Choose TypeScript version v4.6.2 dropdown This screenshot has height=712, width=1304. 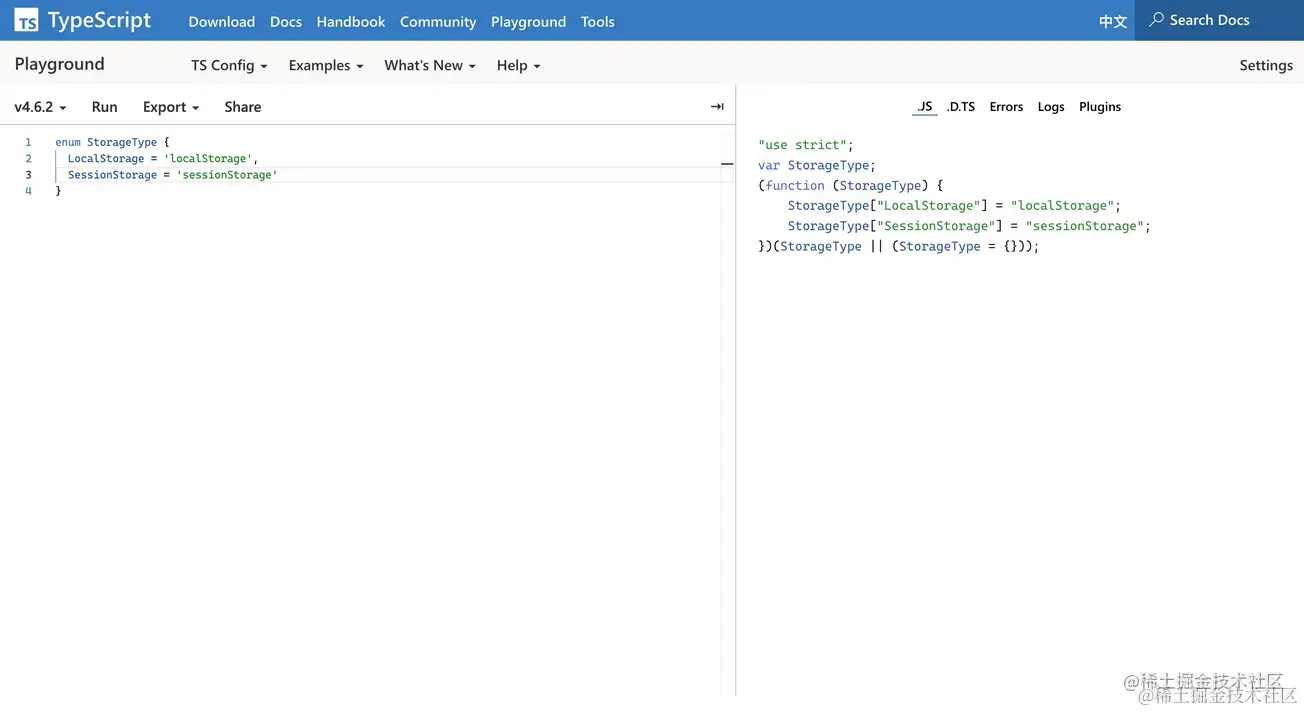(x=40, y=107)
